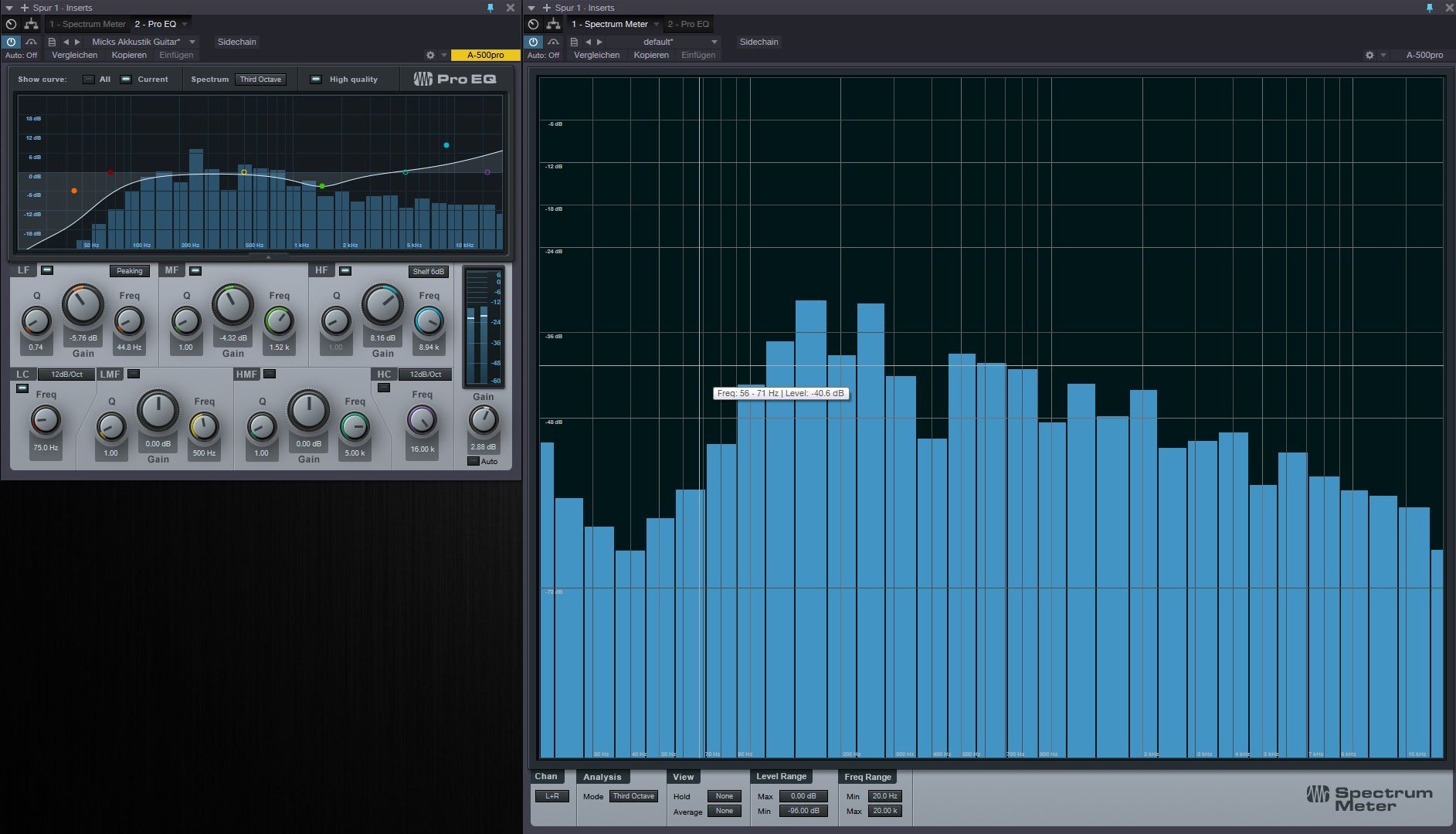Viewport: 1456px width, 834px height.
Task: Open HF filter type Shelf 6dB dropdown
Action: coord(429,271)
